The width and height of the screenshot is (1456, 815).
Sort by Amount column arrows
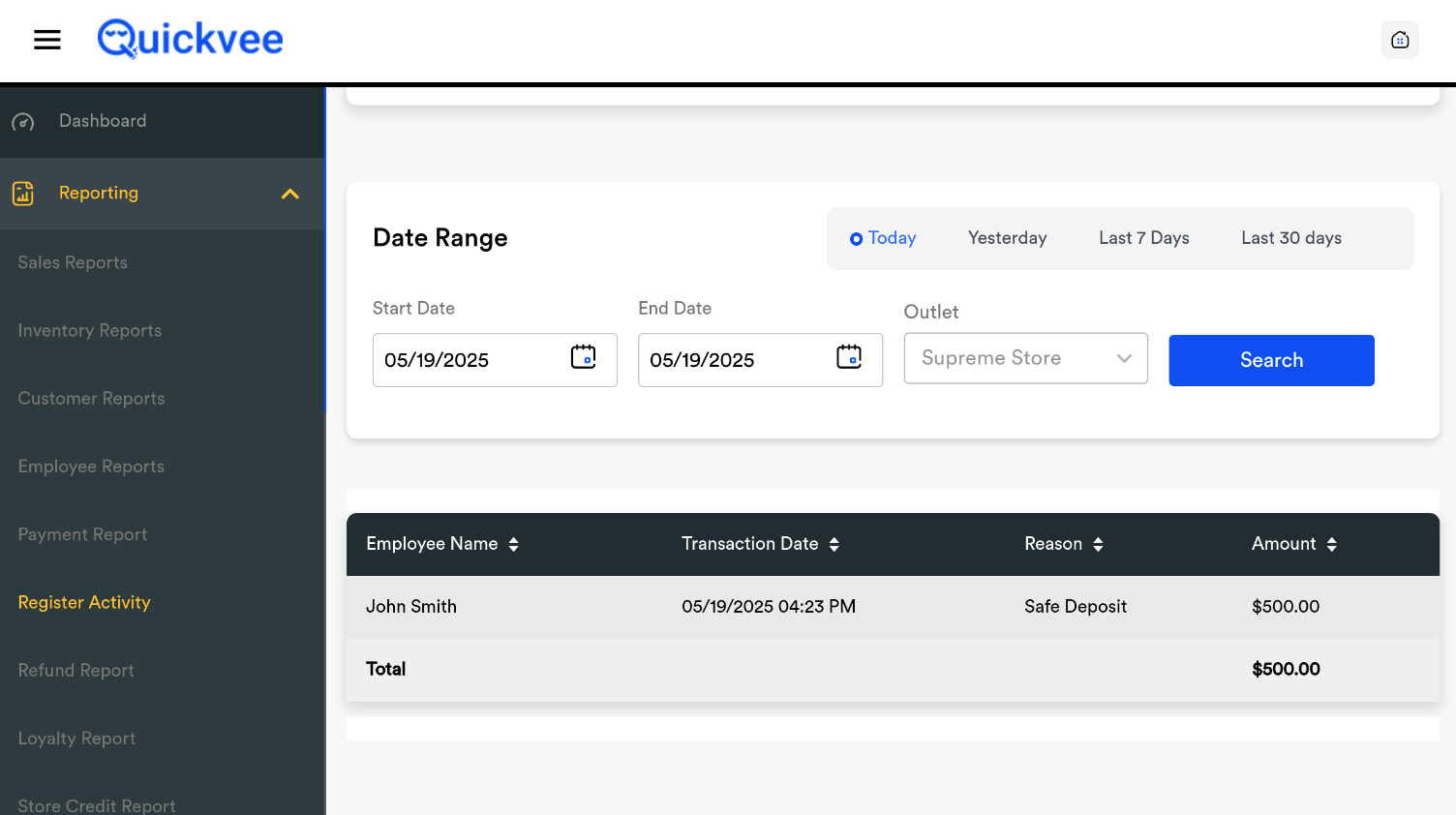pos(1332,544)
